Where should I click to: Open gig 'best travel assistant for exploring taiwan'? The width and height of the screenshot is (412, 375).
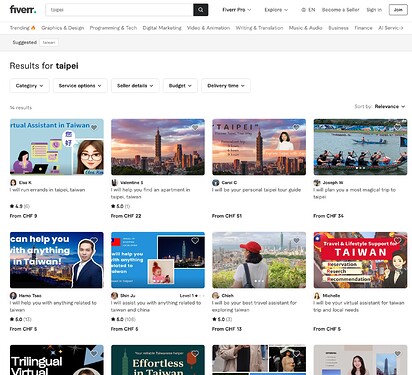[254, 306]
